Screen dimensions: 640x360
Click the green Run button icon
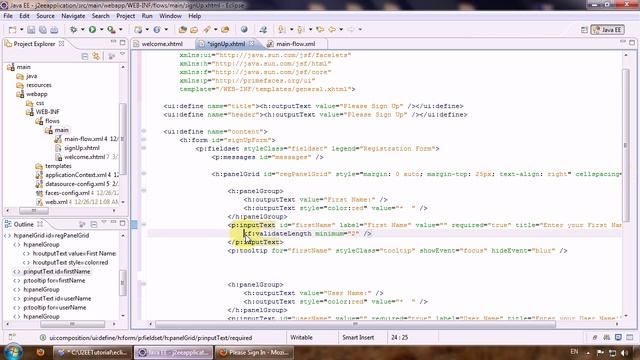pyautogui.click(x=92, y=29)
